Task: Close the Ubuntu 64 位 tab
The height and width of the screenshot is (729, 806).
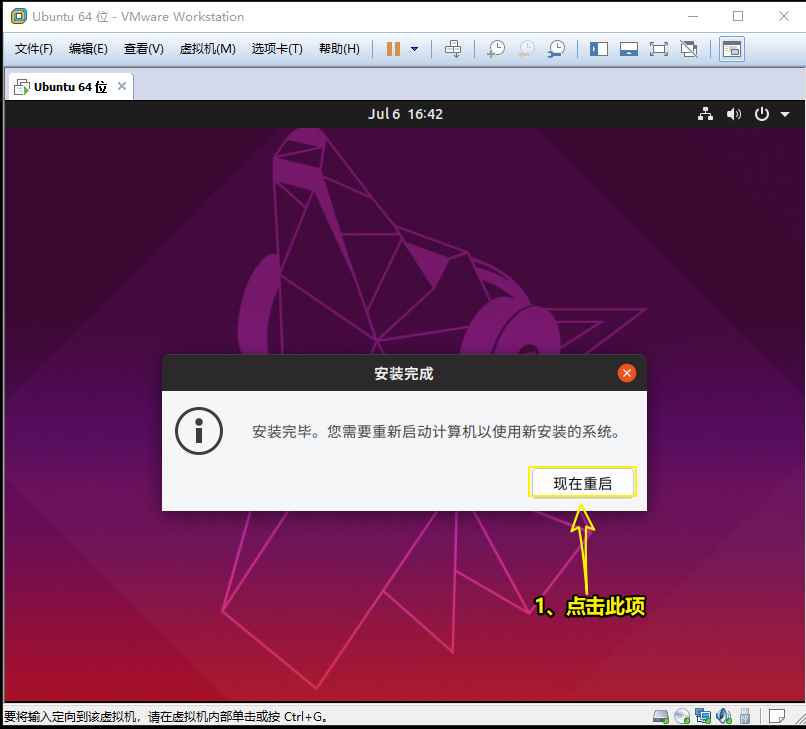Action: [x=122, y=86]
